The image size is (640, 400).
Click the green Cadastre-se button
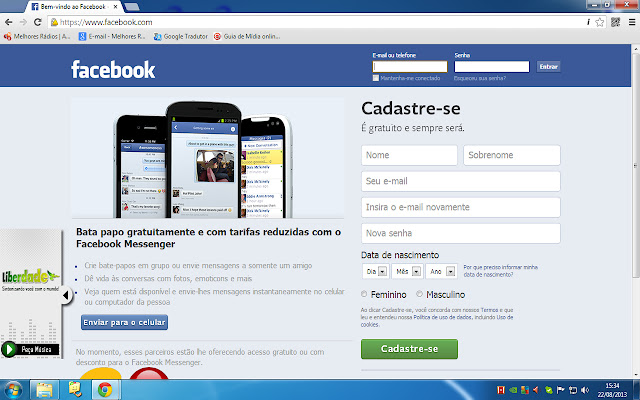[x=409, y=349]
